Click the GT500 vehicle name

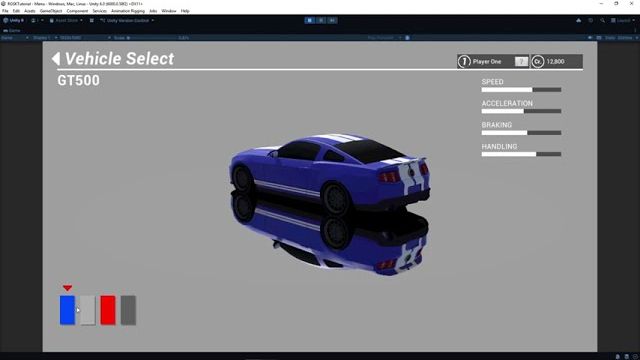point(78,80)
